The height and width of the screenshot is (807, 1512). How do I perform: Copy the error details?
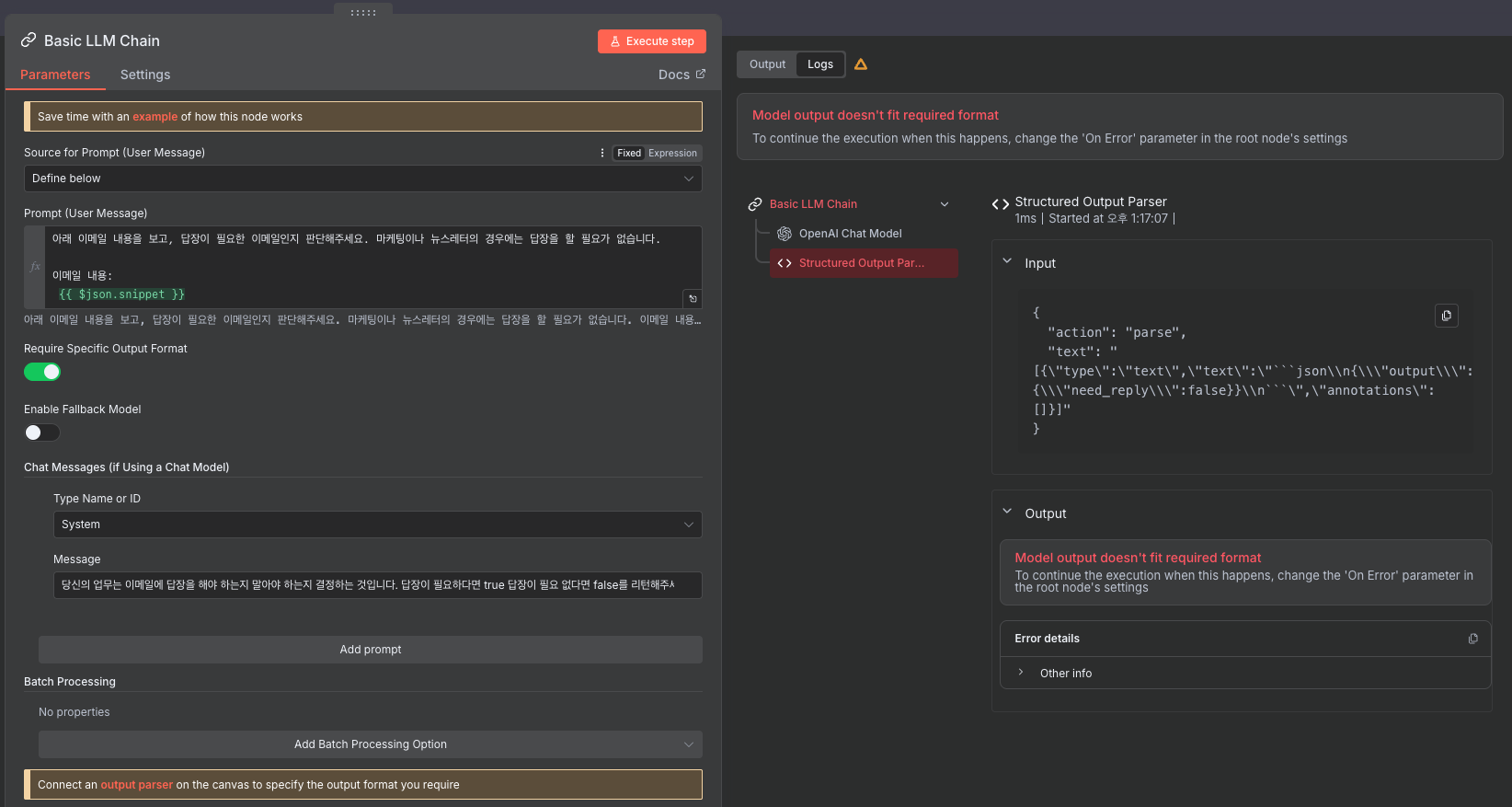(1472, 639)
